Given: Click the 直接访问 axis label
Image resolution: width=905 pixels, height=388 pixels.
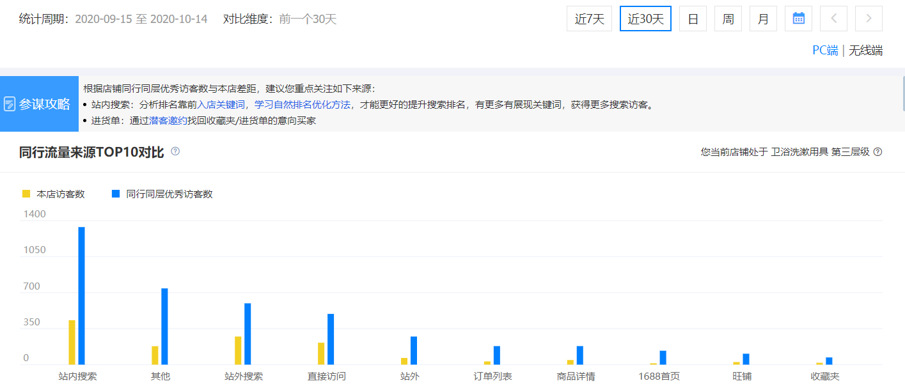Looking at the screenshot, I should 327,376.
